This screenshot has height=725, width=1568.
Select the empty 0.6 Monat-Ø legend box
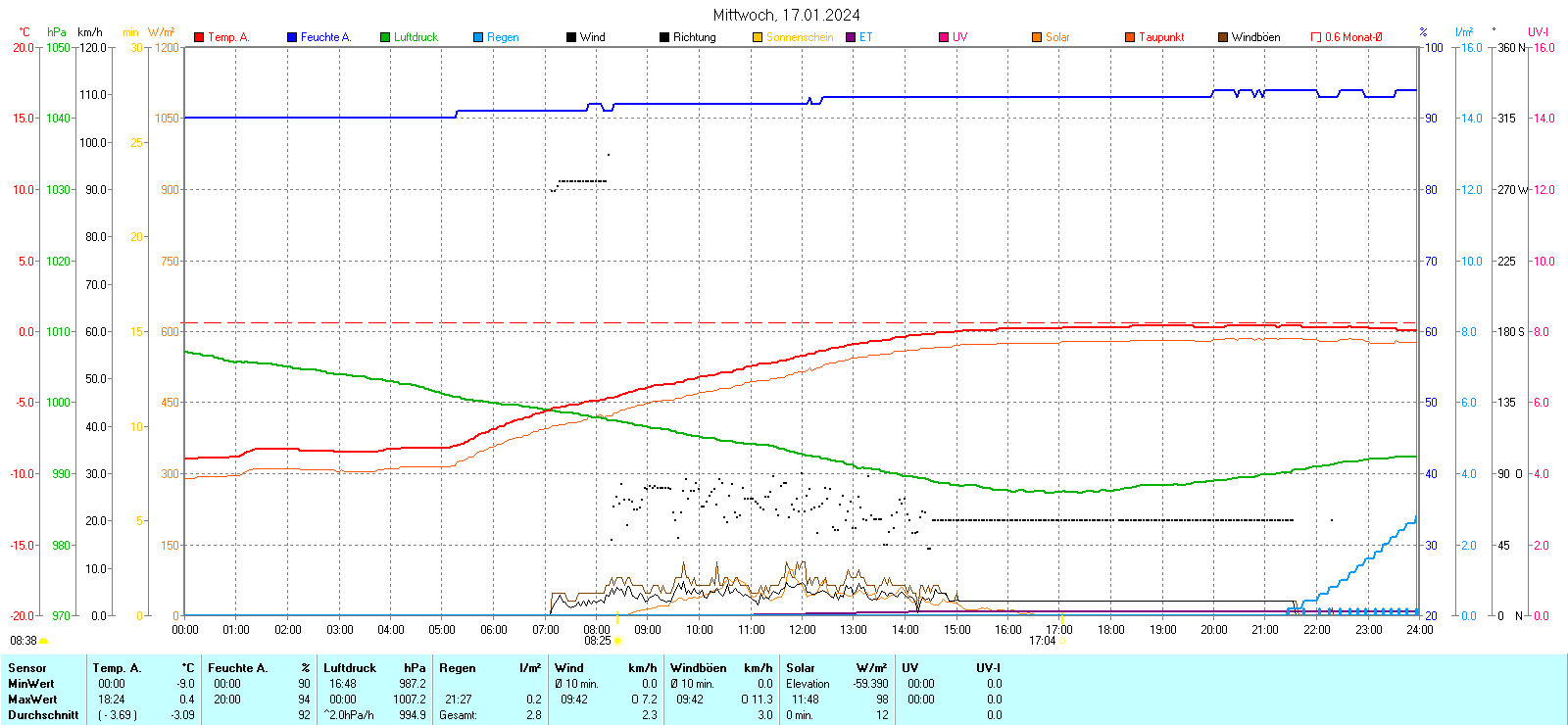point(1316,37)
